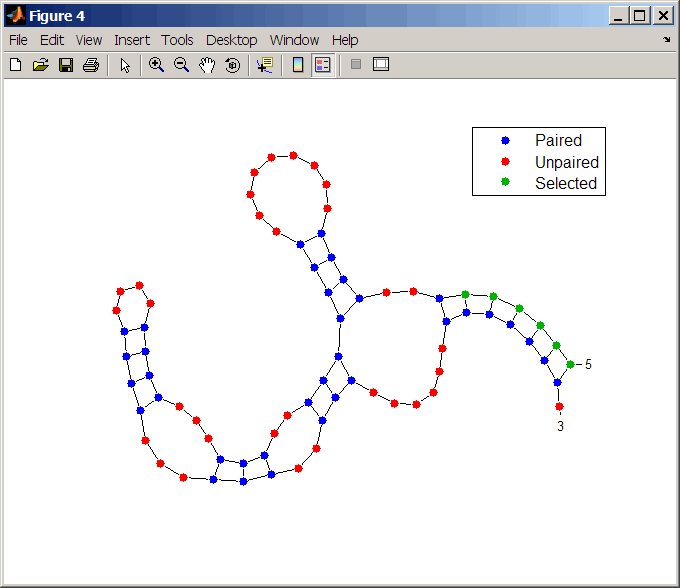680x588 pixels.
Task: Open the Tools menu
Action: tap(177, 40)
